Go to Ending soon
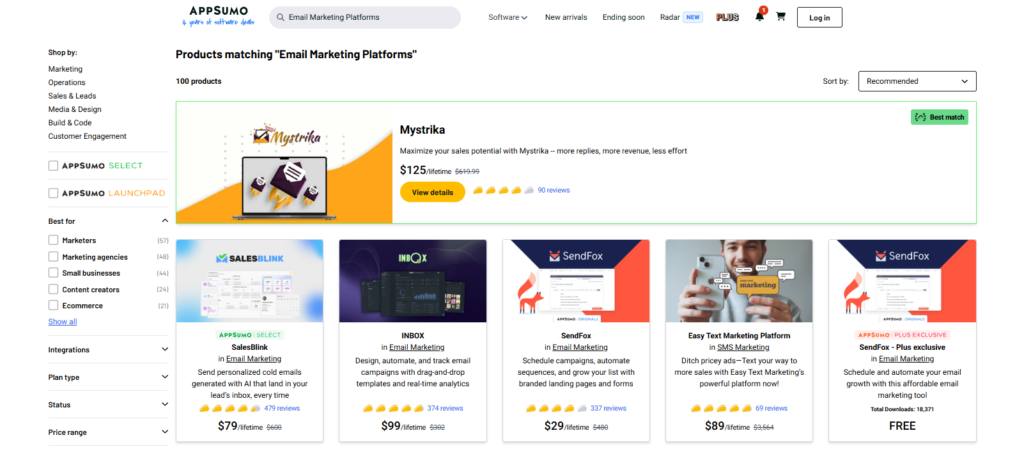The image size is (1024, 456). (623, 18)
